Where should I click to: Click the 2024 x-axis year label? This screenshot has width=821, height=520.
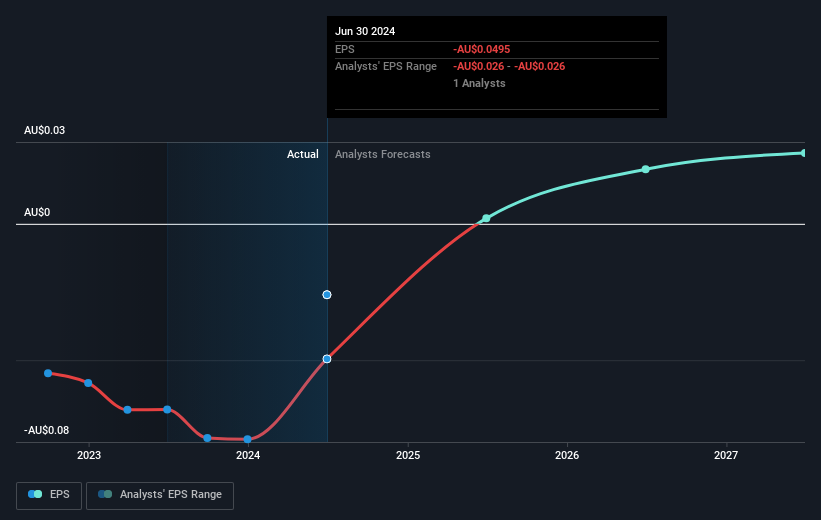coord(248,455)
